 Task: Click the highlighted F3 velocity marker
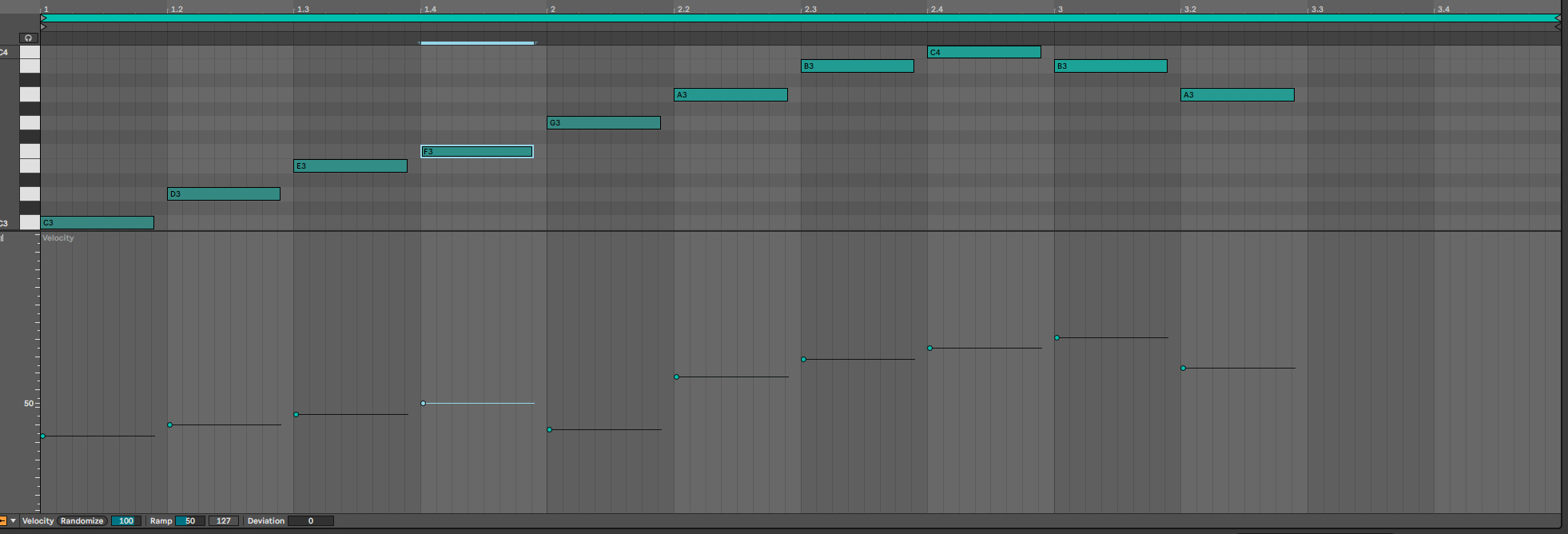pyautogui.click(x=424, y=404)
